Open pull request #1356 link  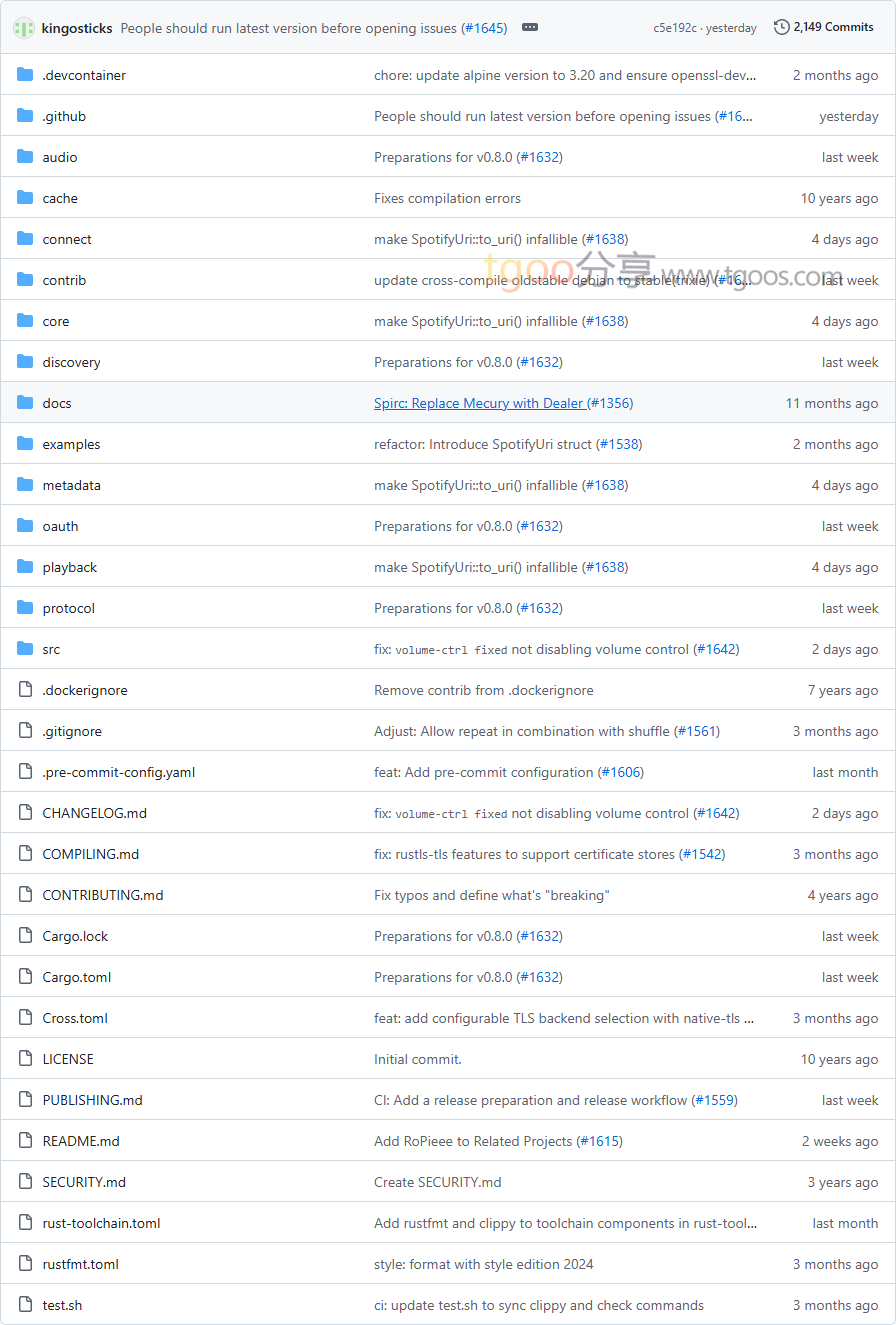click(610, 403)
